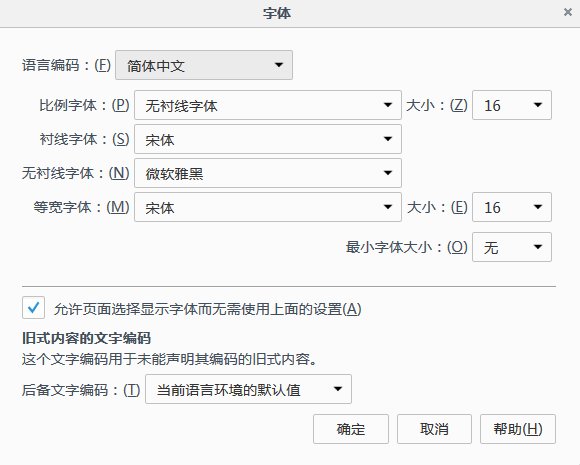This screenshot has height=465, width=580.
Task: Open the 无衬线字体 dropdown showing 微软雅黑
Action: coord(268,173)
